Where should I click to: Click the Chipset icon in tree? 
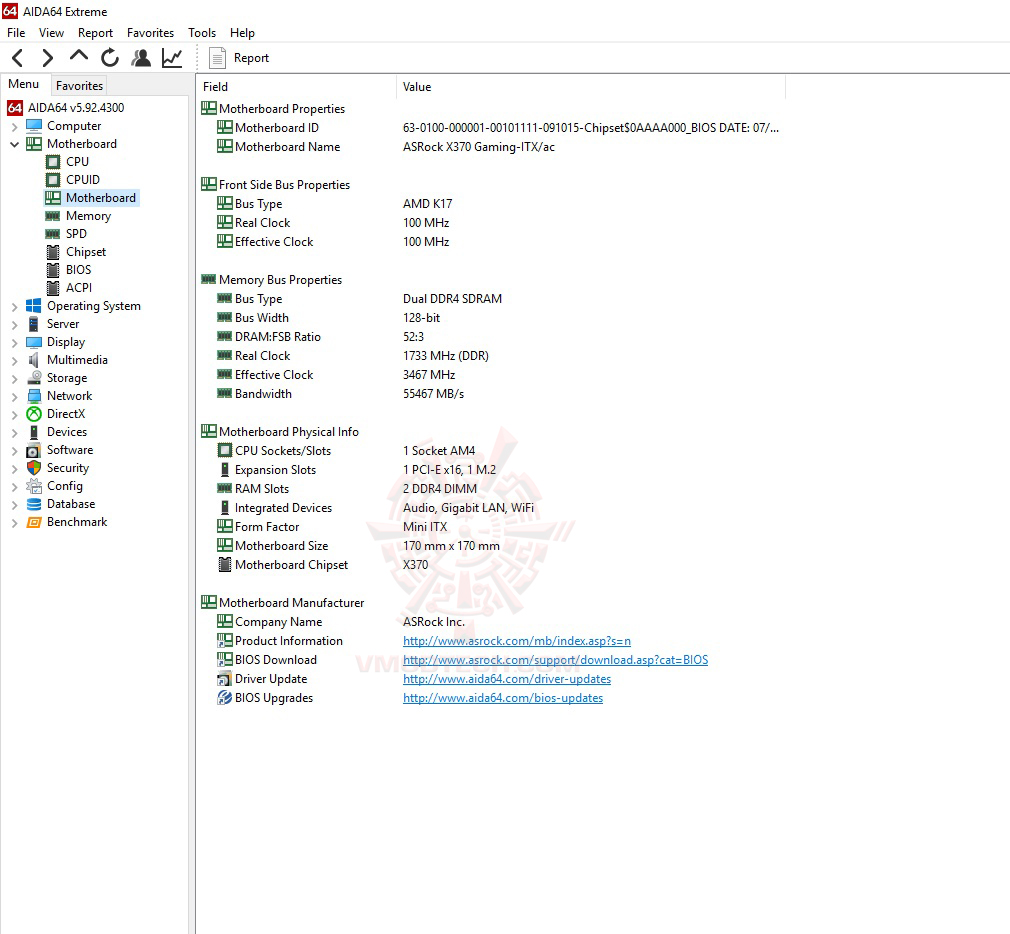tap(53, 252)
